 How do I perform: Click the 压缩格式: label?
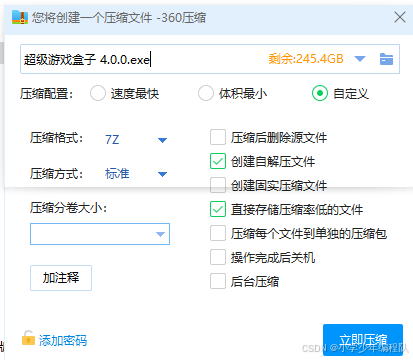click(56, 138)
